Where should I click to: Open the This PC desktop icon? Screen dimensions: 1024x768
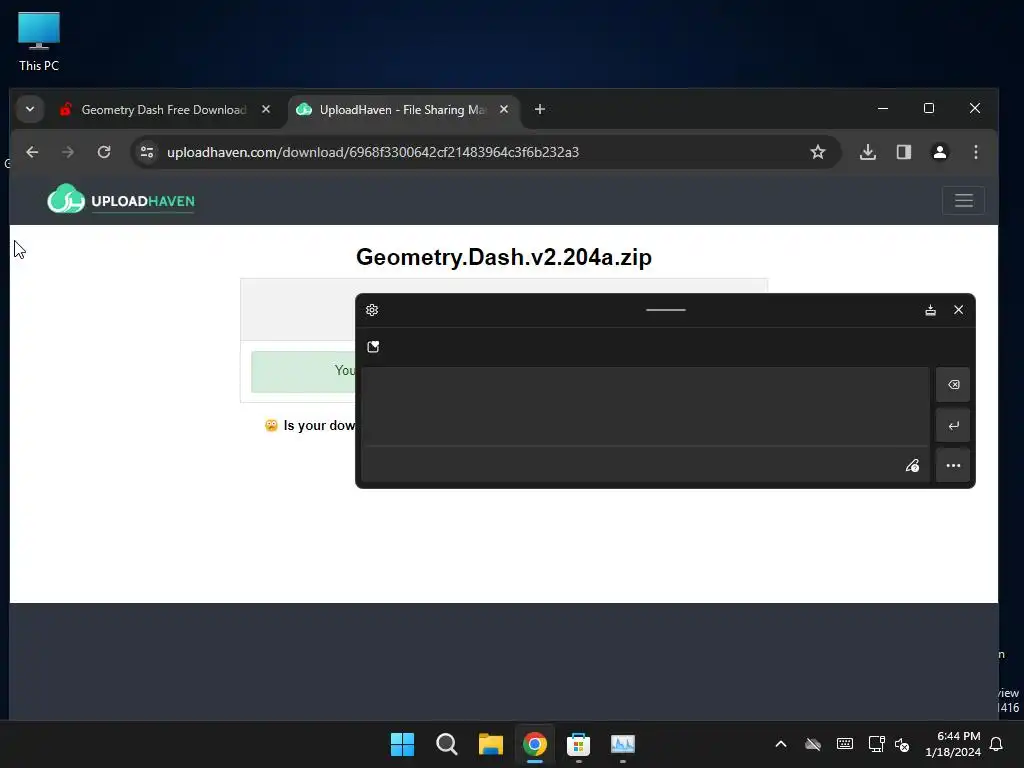point(39,40)
